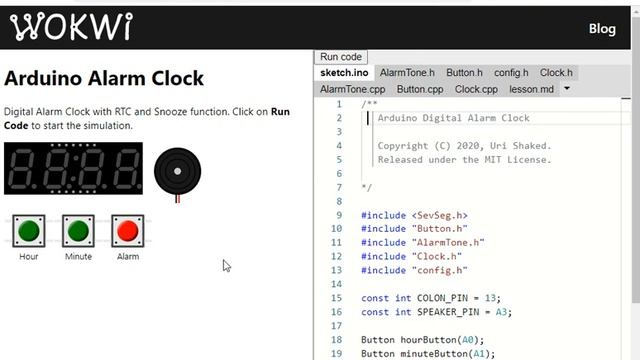Switch to sketch.ino tab
The height and width of the screenshot is (360, 640).
coord(344,73)
